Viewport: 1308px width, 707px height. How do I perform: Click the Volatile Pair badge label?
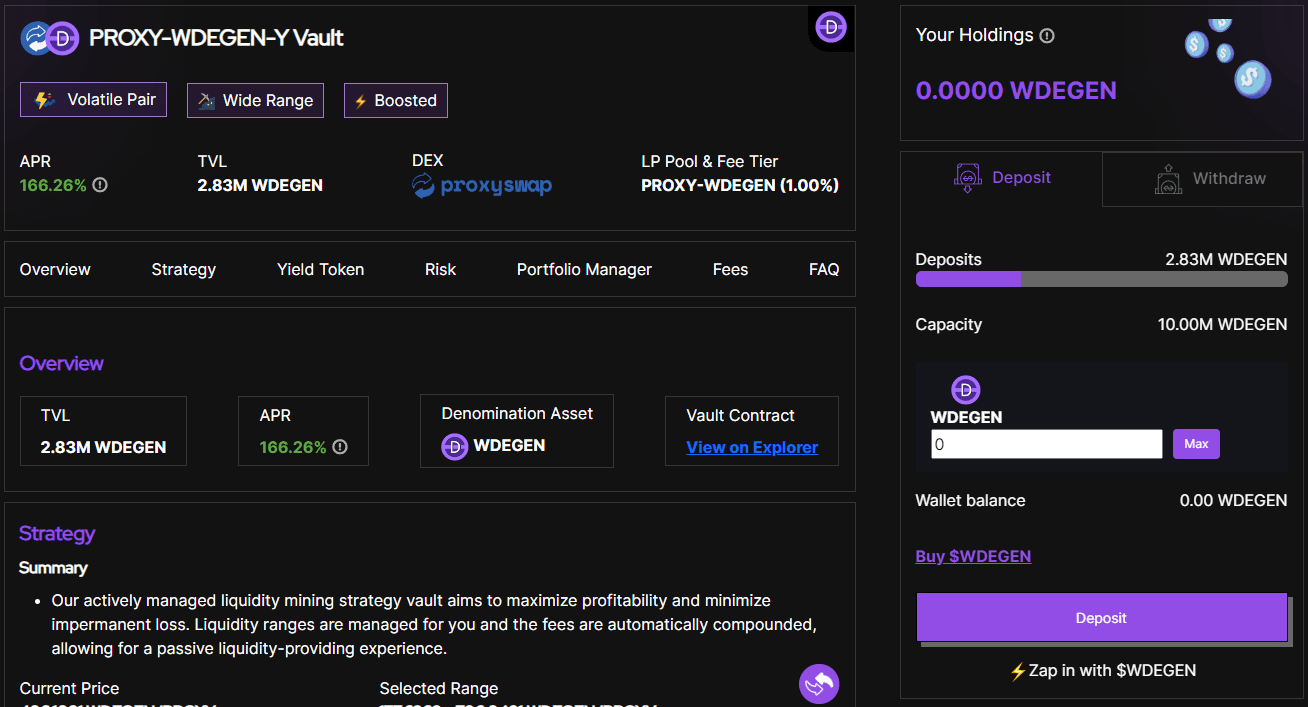point(112,100)
